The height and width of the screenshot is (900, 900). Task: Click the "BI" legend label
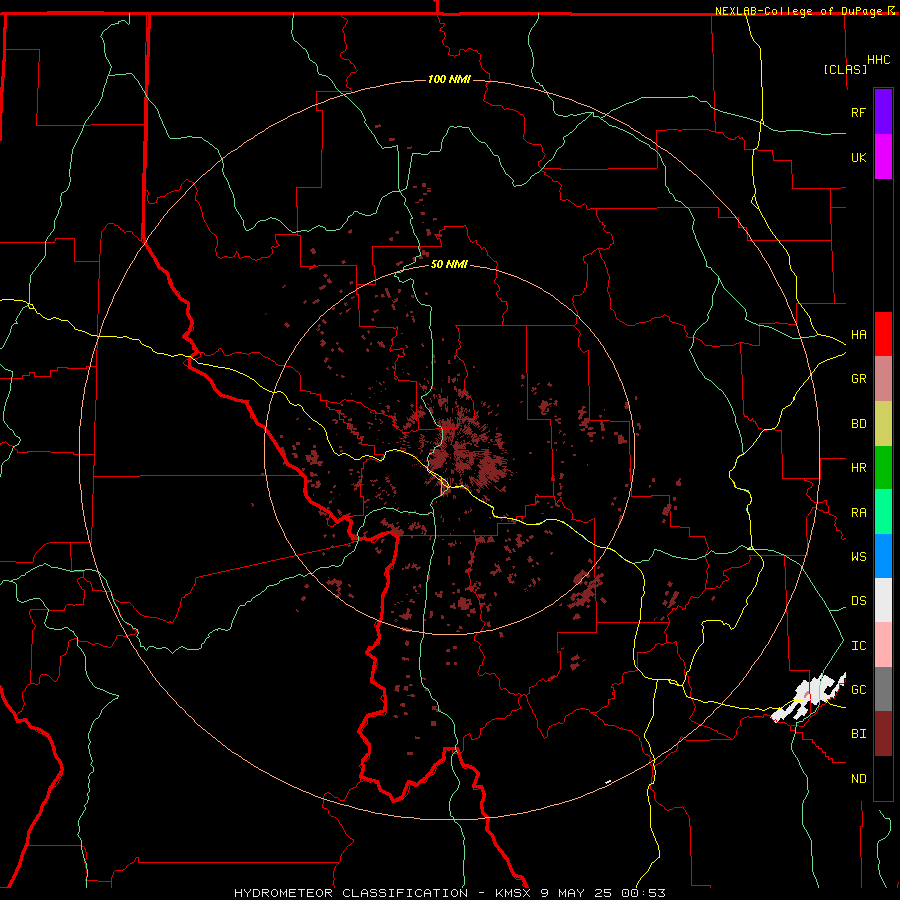click(858, 734)
